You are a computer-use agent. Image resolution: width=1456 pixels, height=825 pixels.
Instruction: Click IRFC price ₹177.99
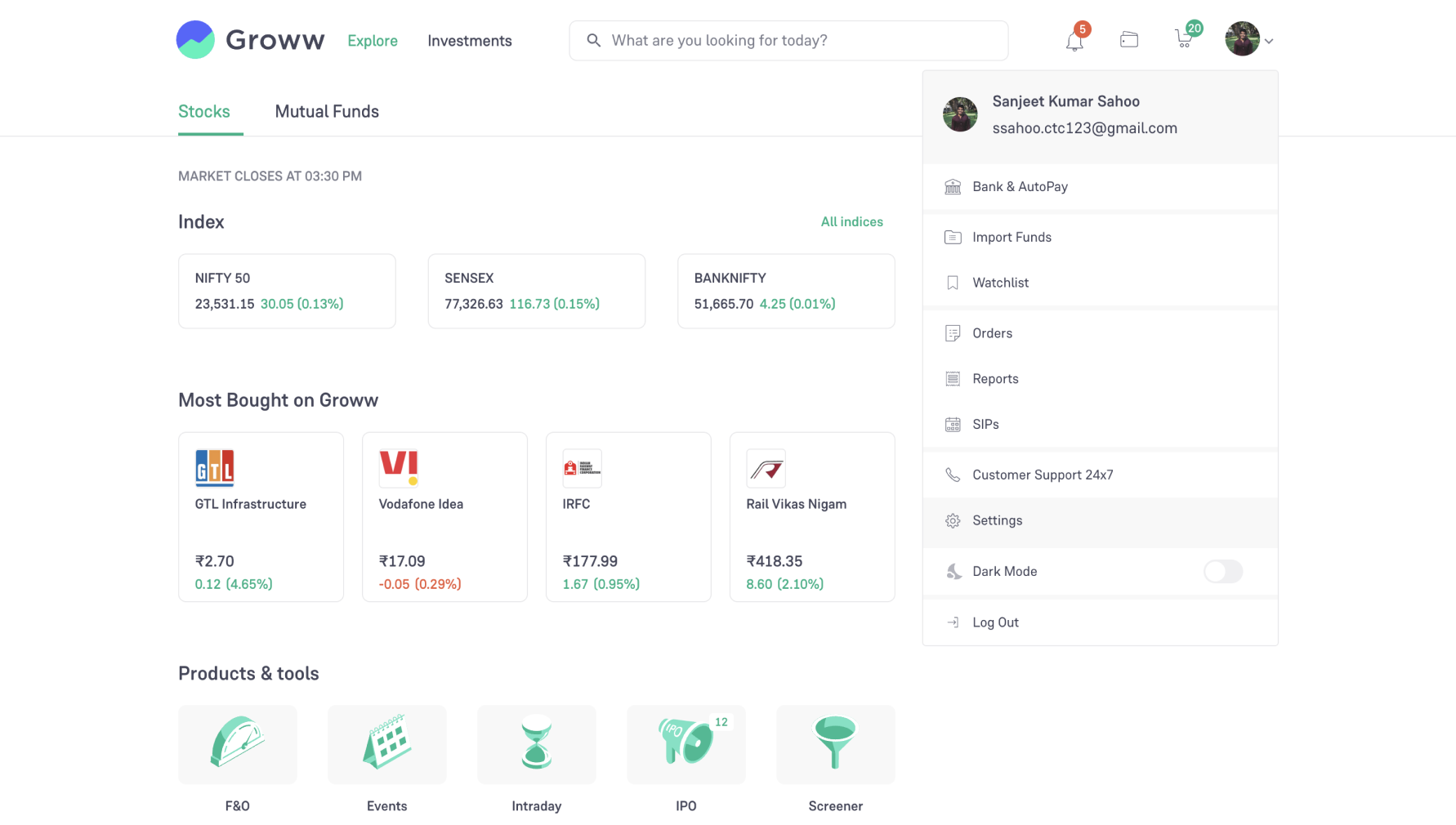[590, 561]
